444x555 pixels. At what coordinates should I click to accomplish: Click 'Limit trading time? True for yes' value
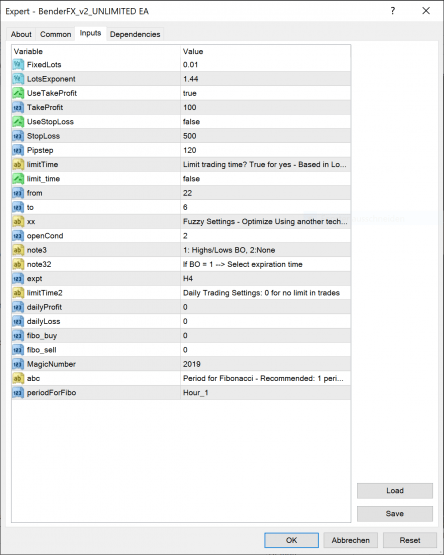click(266, 164)
